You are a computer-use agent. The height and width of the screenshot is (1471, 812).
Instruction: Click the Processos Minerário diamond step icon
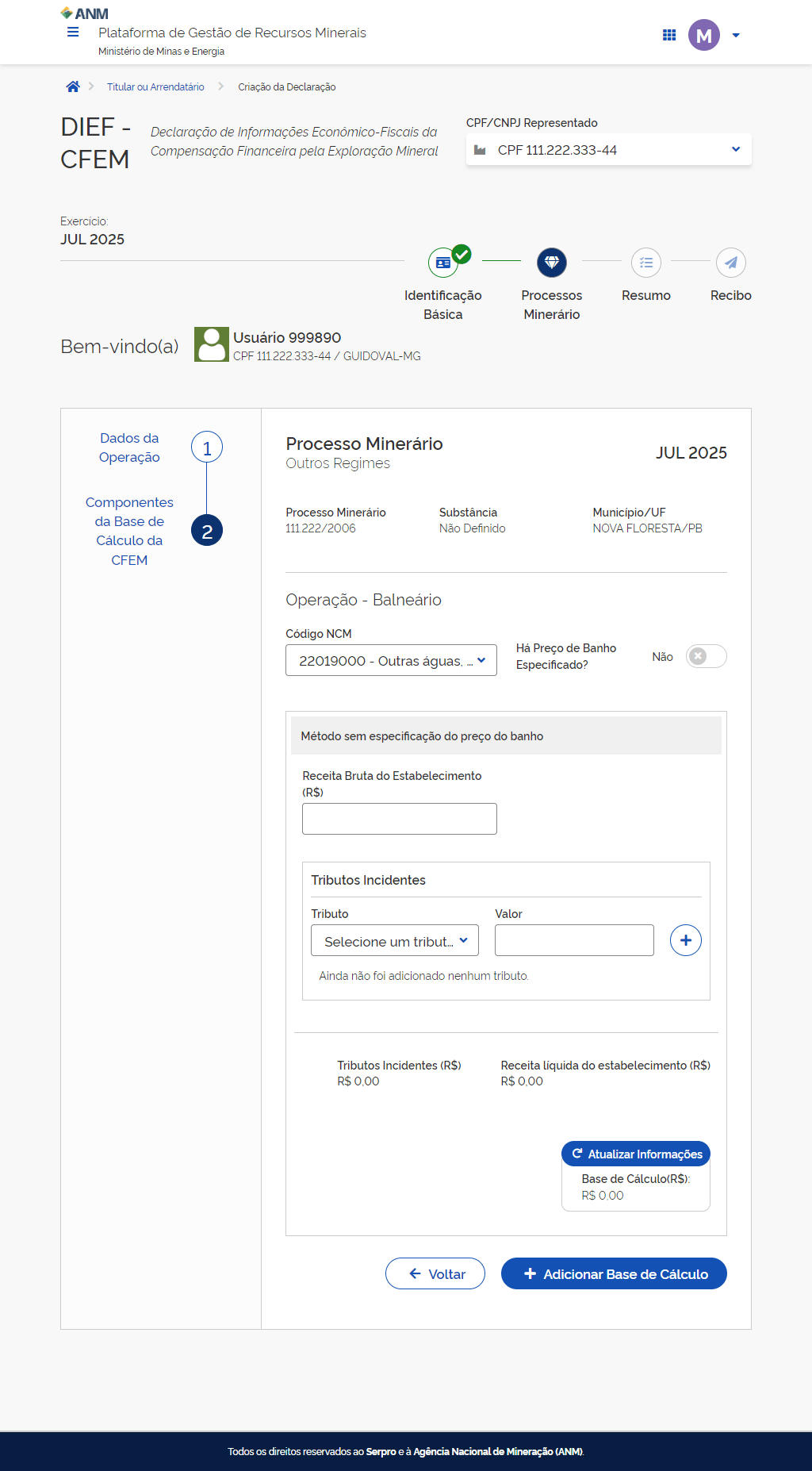[551, 263]
